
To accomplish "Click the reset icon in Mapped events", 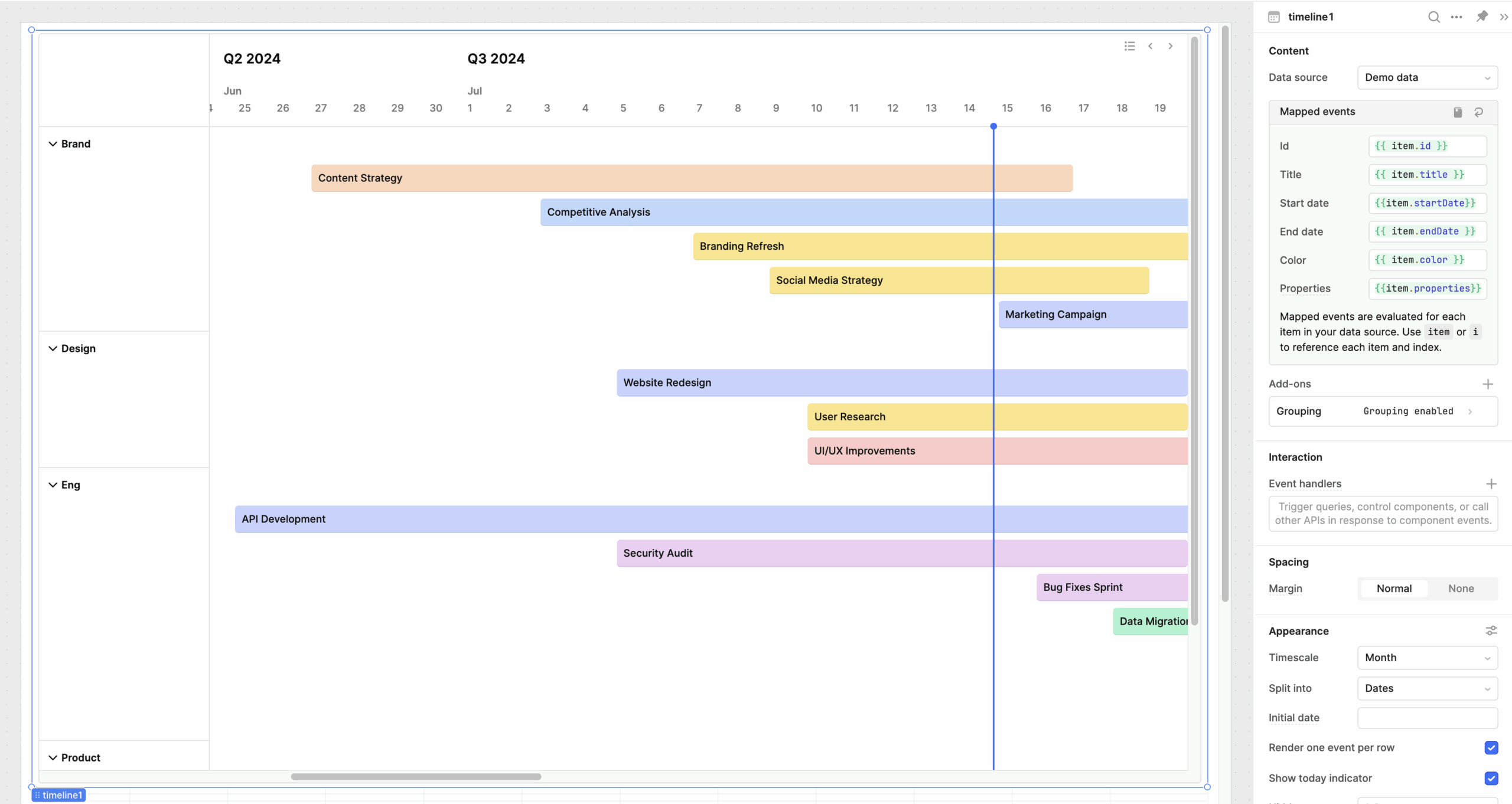I will tap(1478, 112).
